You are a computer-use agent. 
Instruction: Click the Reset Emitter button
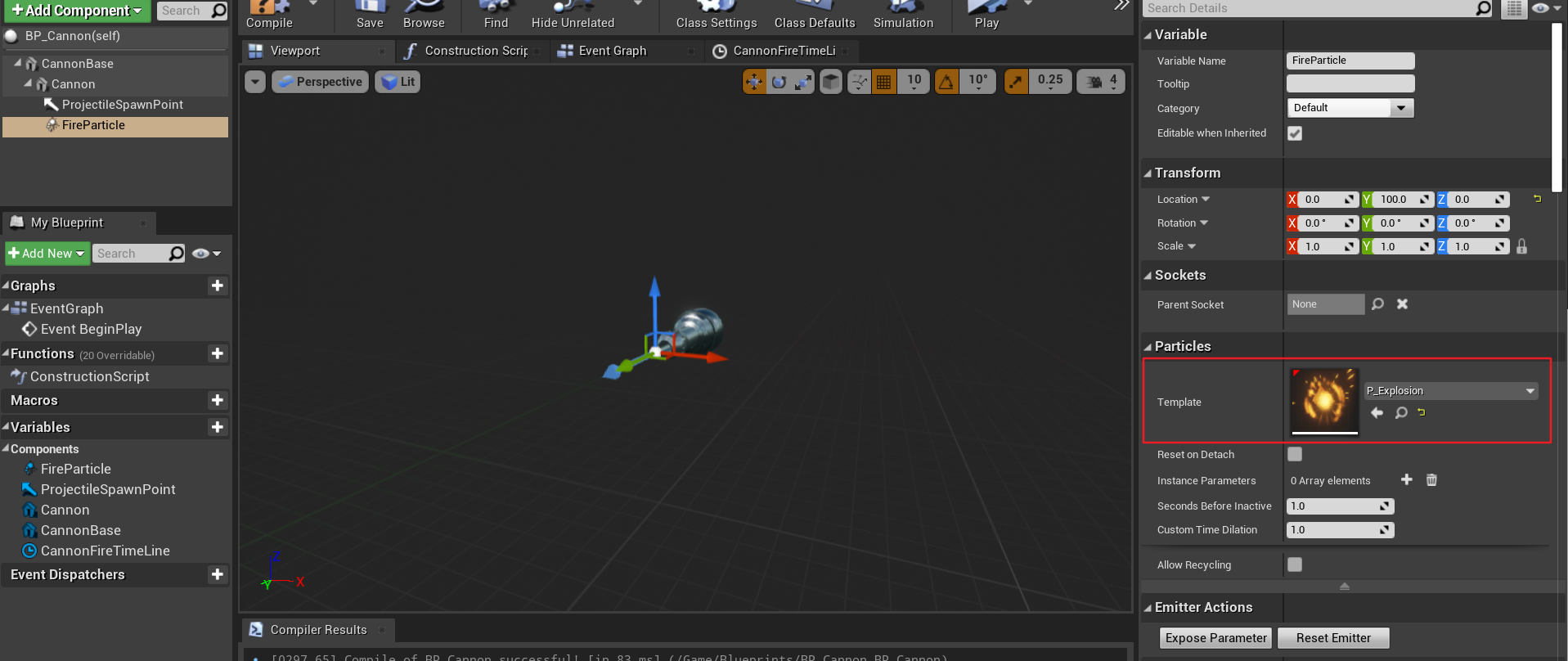click(x=1333, y=638)
